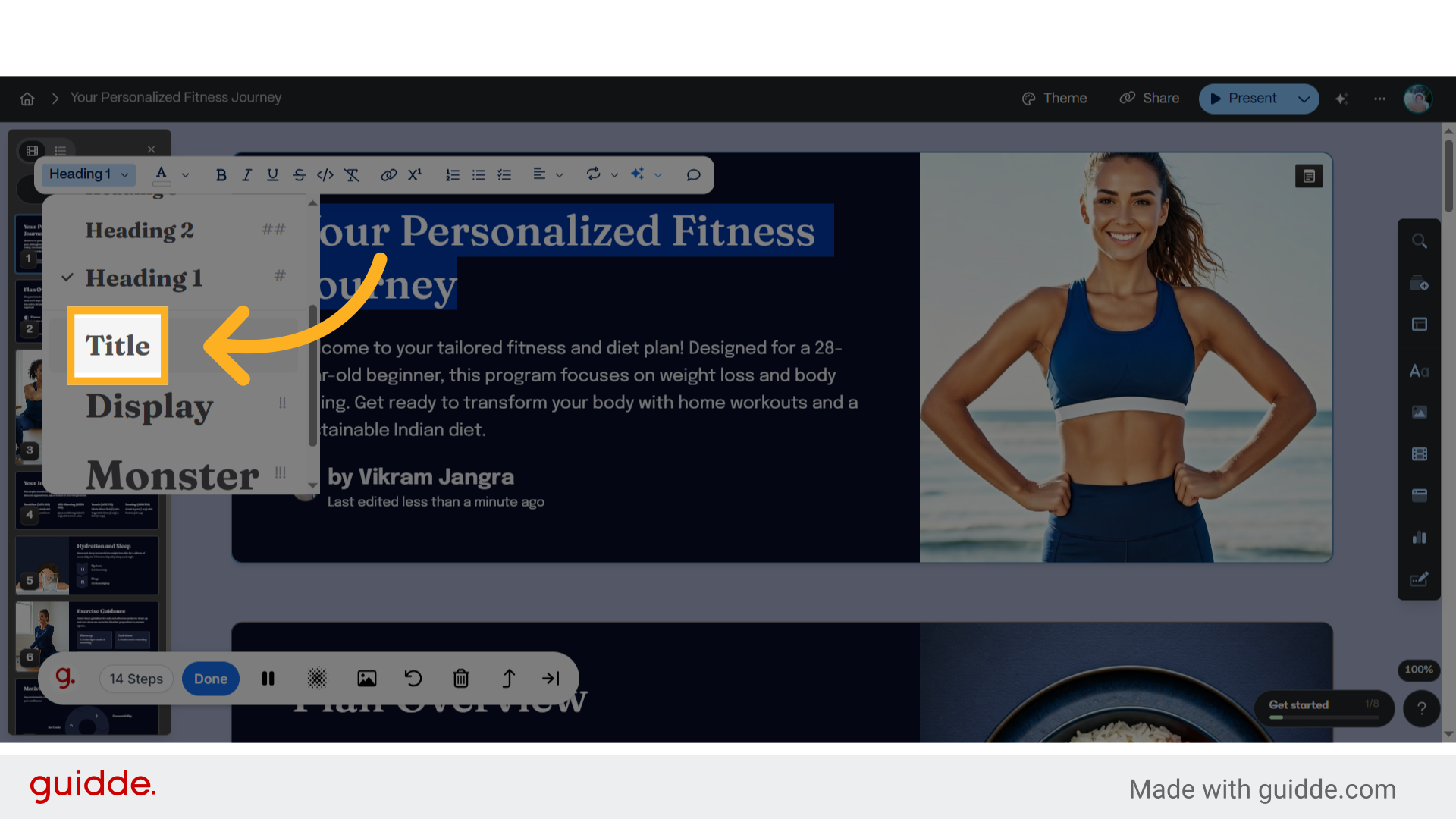Collapse the recorder bar arrow

pos(551,679)
